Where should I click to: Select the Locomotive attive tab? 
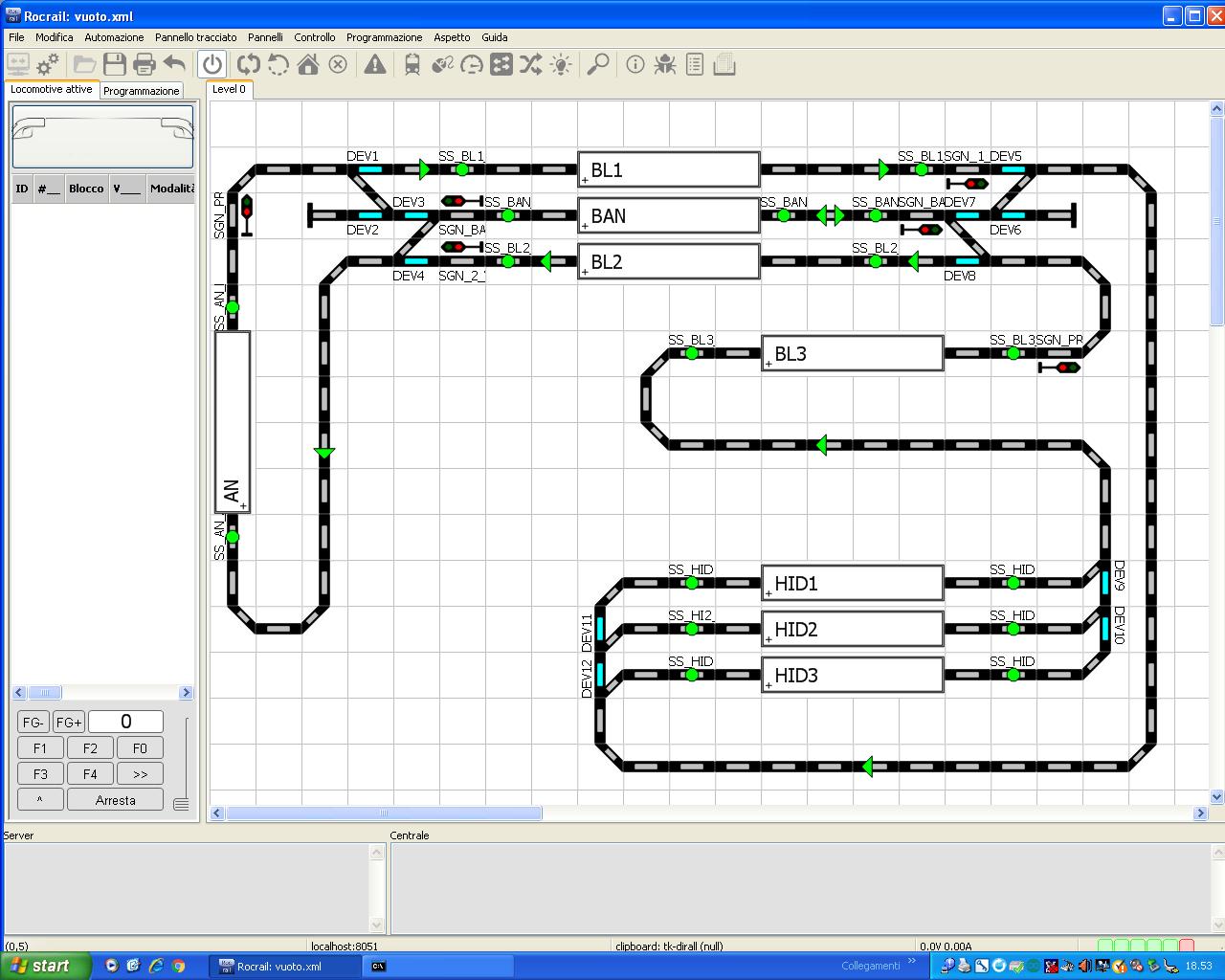pyautogui.click(x=52, y=89)
